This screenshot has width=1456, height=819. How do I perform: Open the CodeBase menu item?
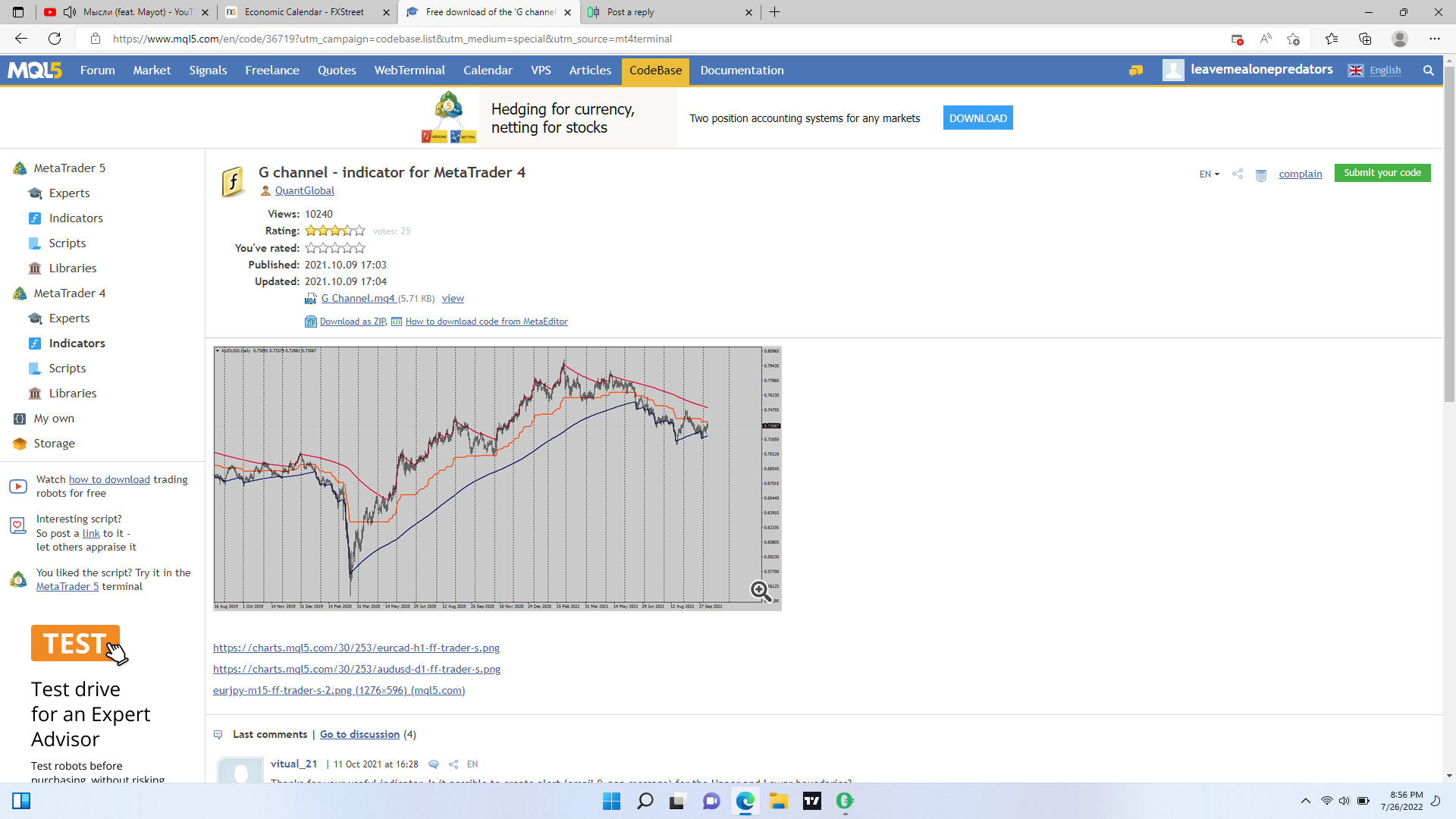pos(655,71)
